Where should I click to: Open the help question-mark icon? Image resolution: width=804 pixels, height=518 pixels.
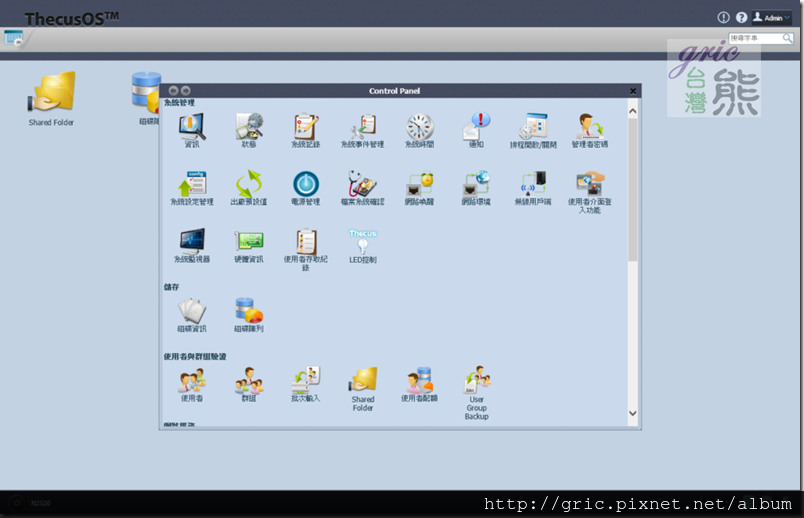741,17
